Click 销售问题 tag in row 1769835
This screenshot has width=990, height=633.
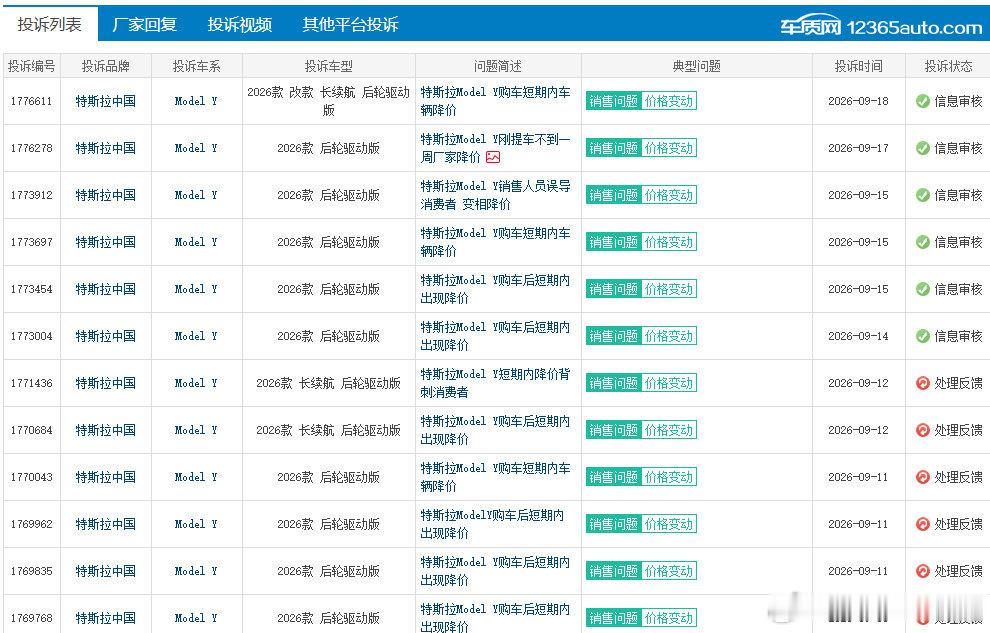point(614,571)
